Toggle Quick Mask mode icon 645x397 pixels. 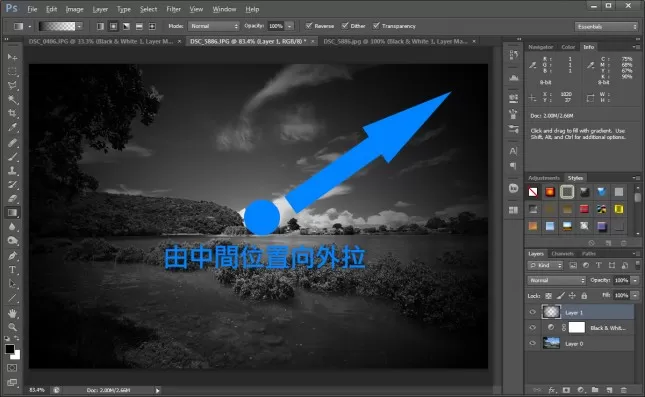pyautogui.click(x=12, y=368)
